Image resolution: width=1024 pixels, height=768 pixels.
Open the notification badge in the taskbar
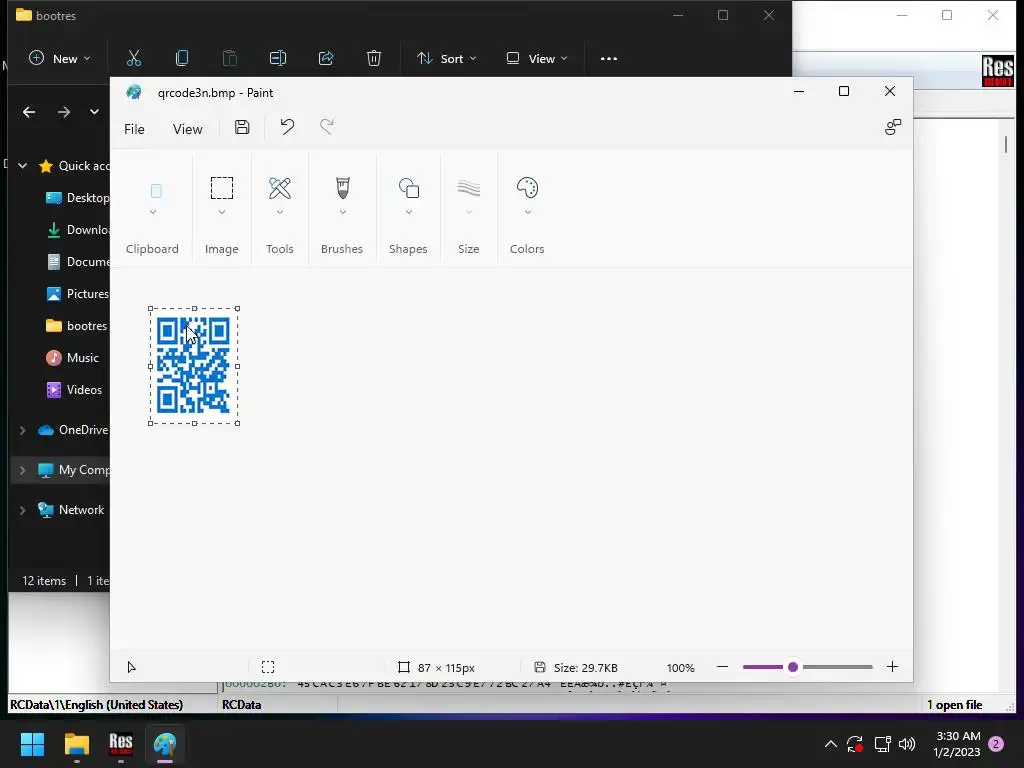click(996, 744)
